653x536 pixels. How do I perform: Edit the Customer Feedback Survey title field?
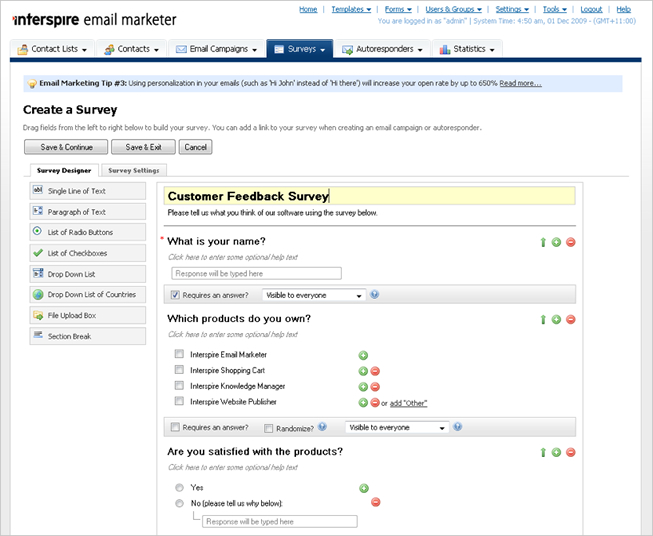(369, 196)
